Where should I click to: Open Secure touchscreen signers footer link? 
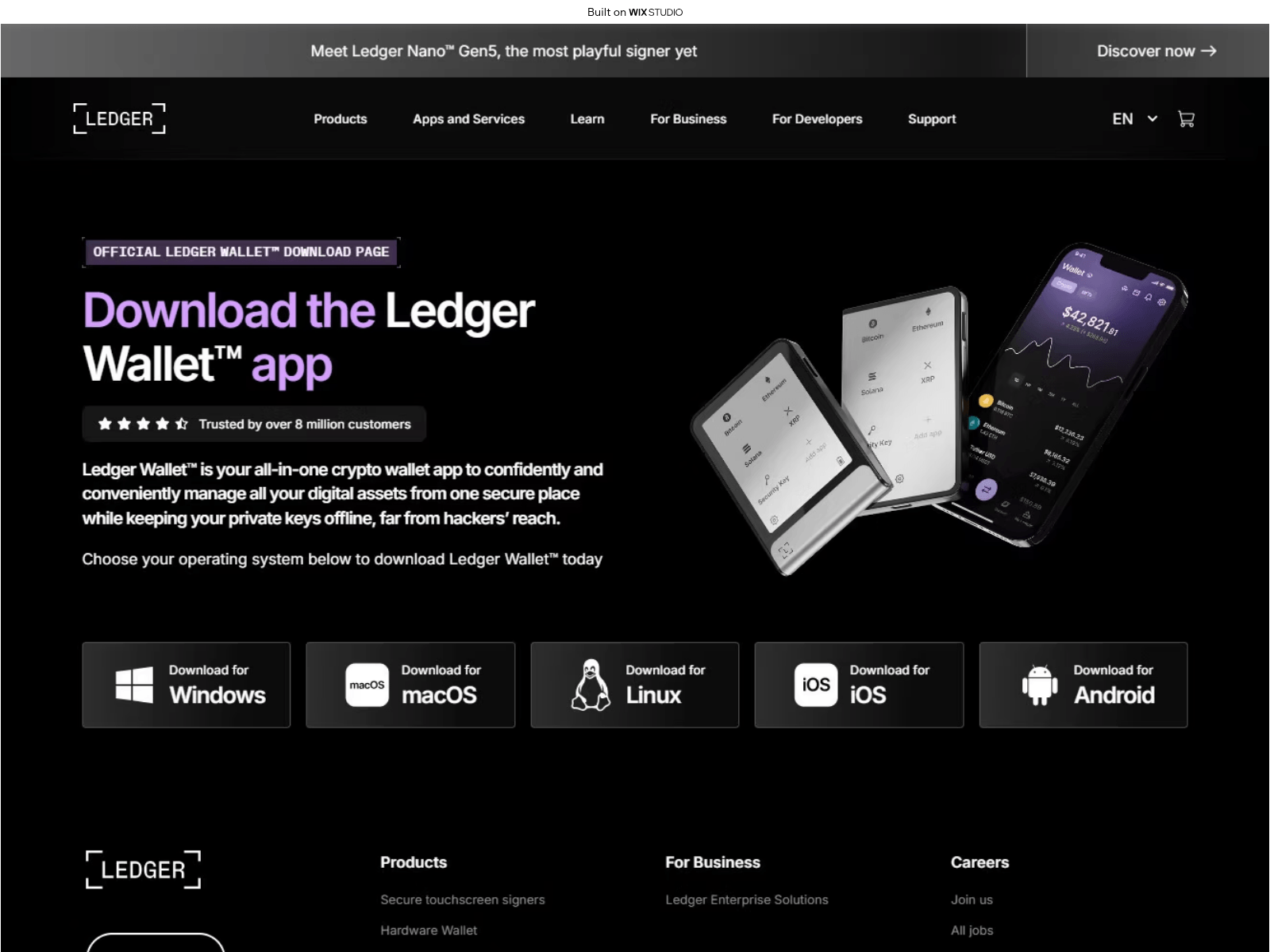point(463,900)
